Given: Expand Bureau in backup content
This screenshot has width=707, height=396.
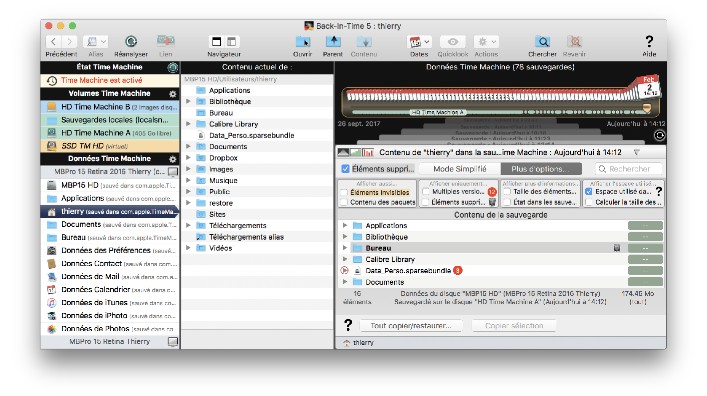Looking at the screenshot, I should pyautogui.click(x=345, y=248).
